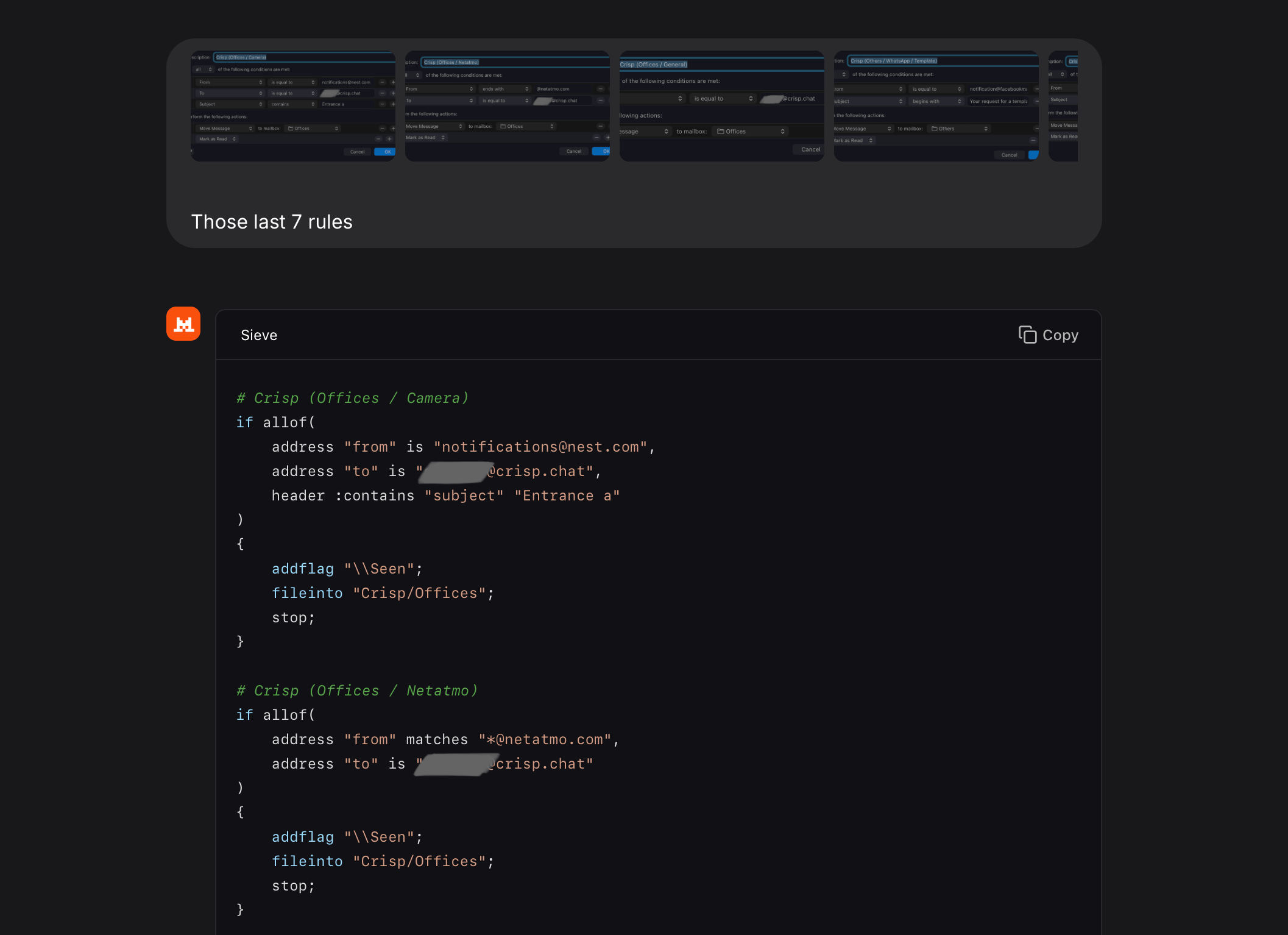Image resolution: width=1288 pixels, height=935 pixels.
Task: Click folder icon beside Others in WhatsApp thumbnail
Action: [x=934, y=129]
